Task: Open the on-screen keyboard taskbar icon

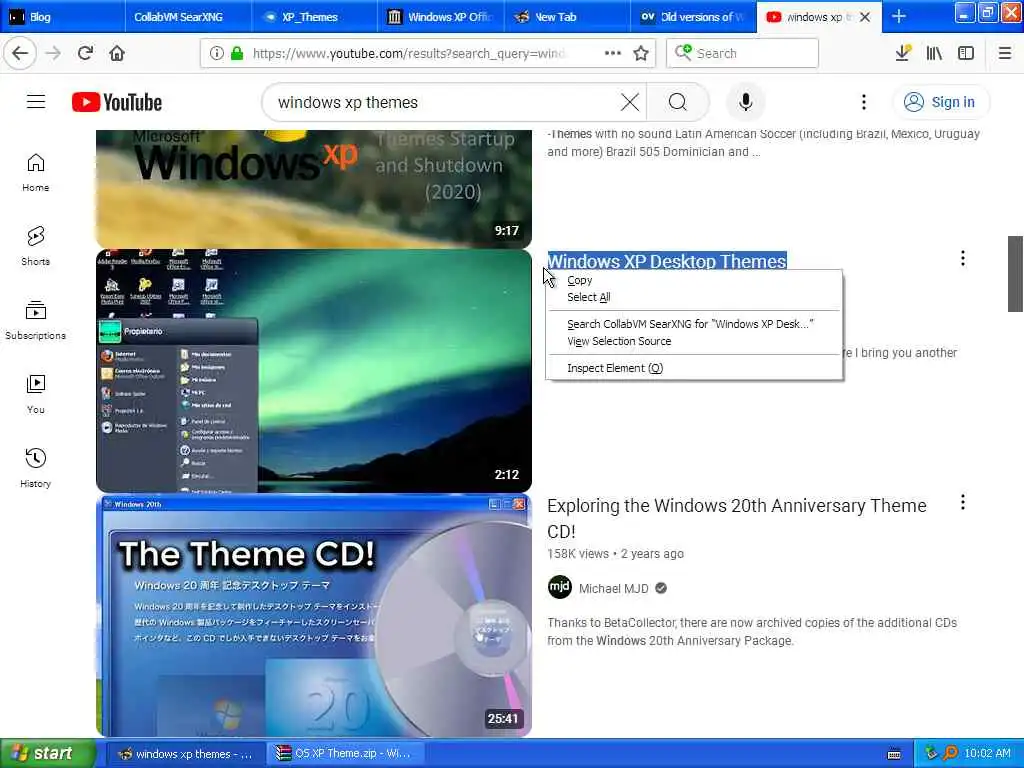Action: pos(894,754)
